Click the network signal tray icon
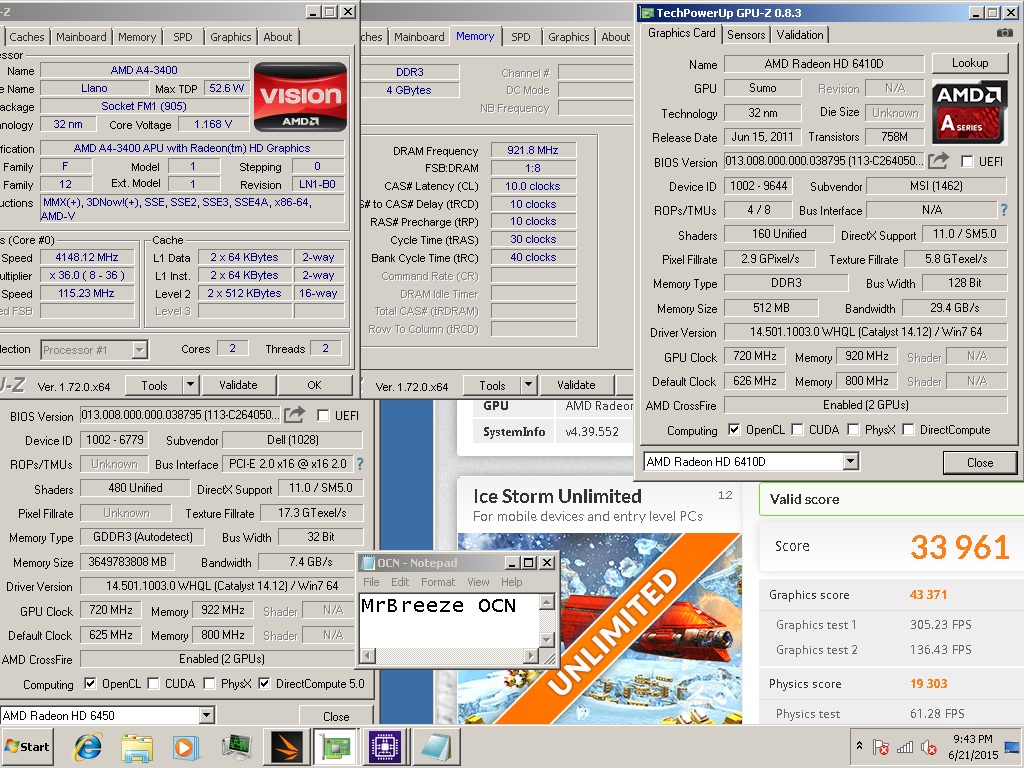The width and height of the screenshot is (1024, 768). [x=905, y=747]
